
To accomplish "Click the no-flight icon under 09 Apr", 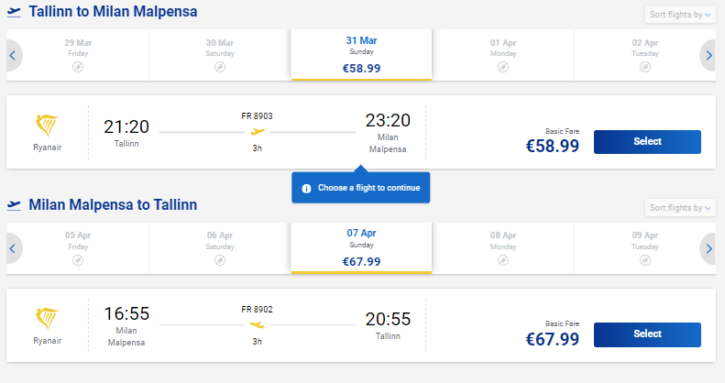I will pyautogui.click(x=645, y=260).
